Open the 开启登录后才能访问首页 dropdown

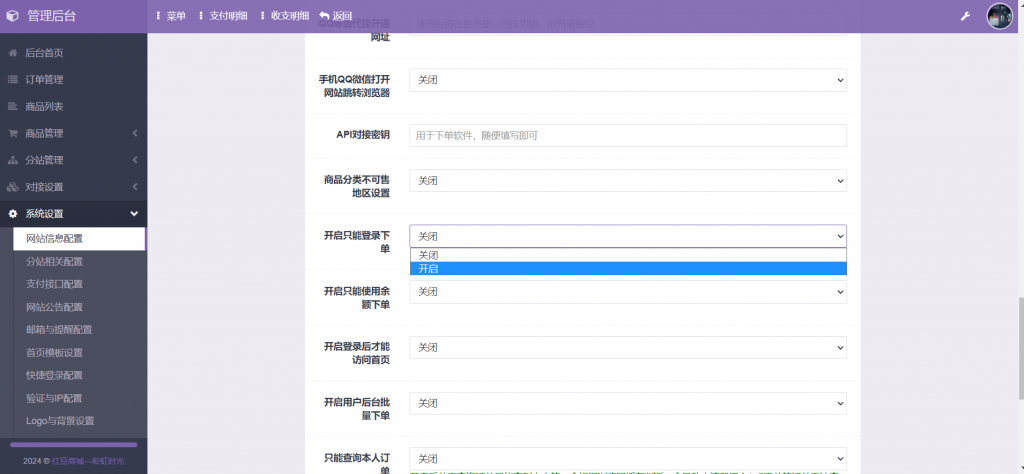click(628, 347)
